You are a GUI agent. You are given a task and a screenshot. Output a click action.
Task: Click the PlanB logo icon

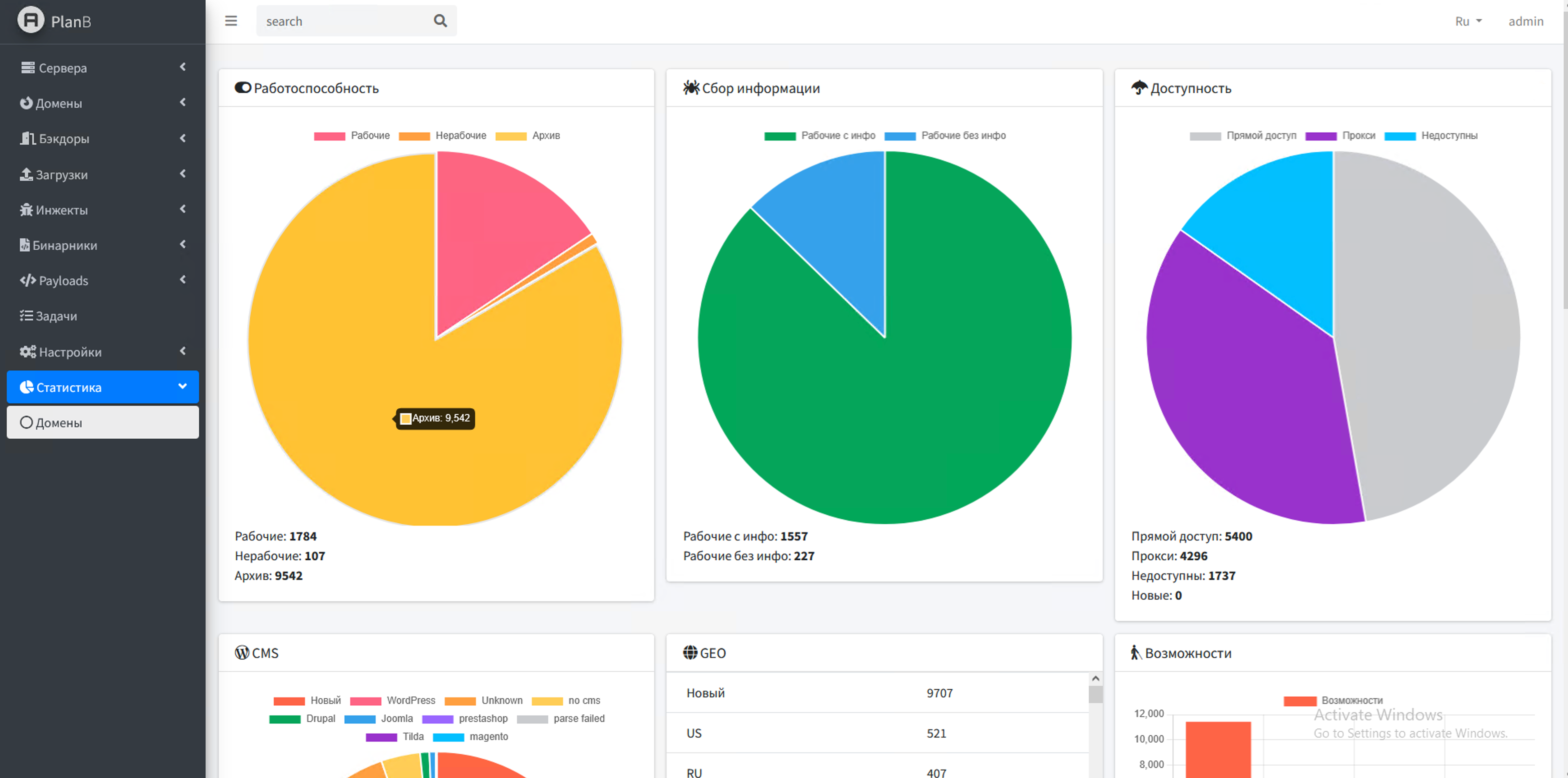30,20
